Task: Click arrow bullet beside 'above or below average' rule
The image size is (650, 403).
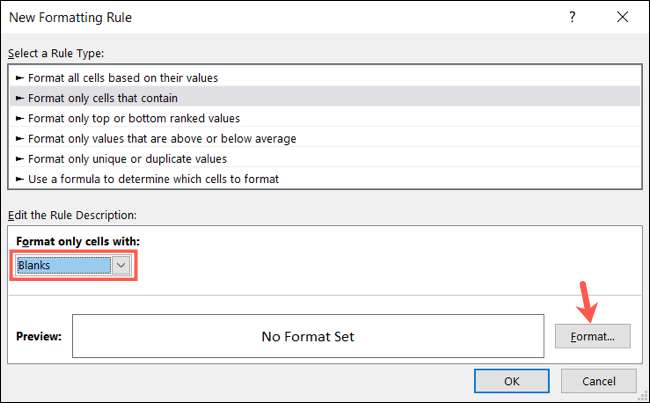Action: (x=19, y=138)
